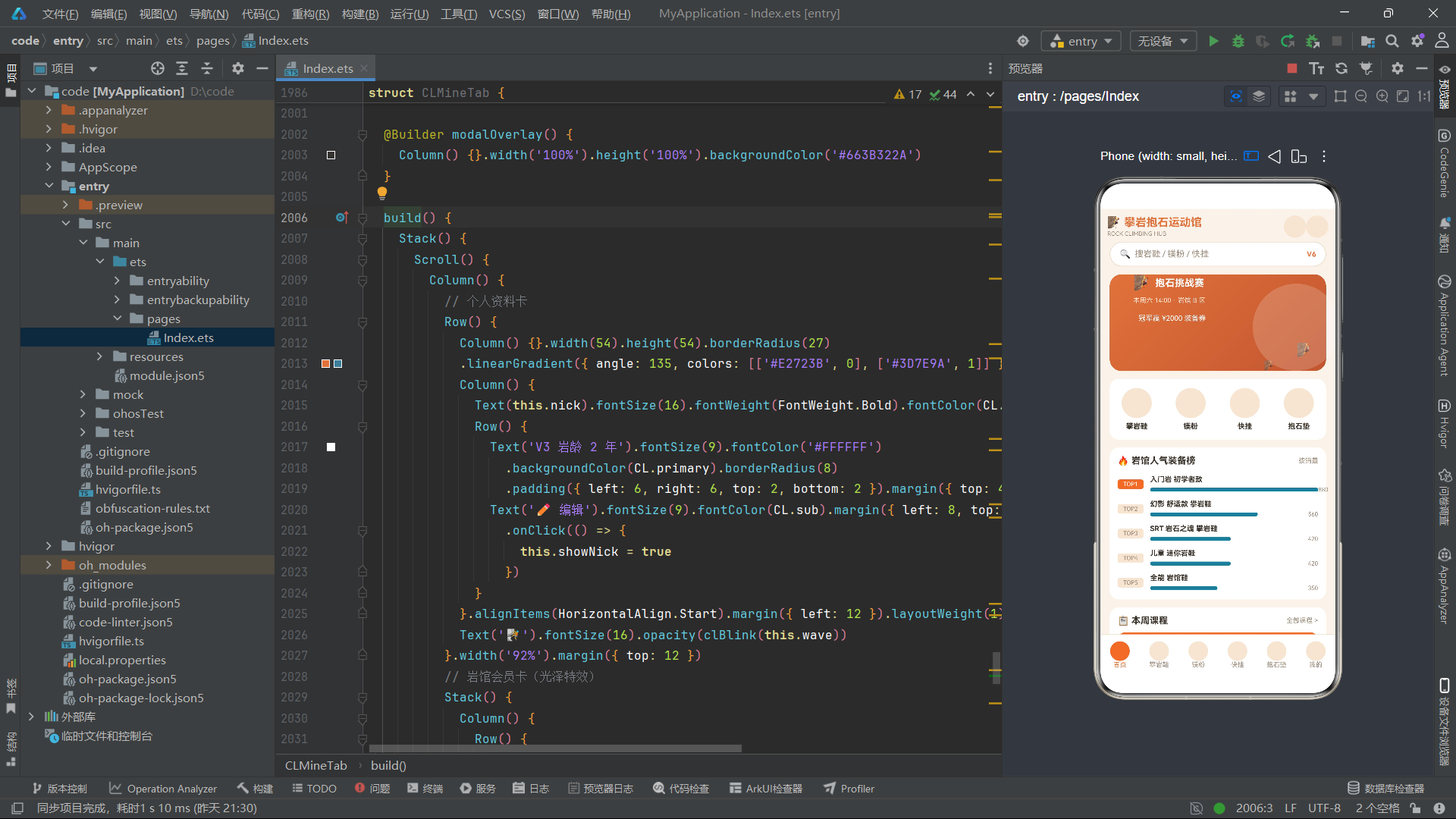Open search everywhere magnifier
Screen dimensions: 1456x819
tap(1392, 41)
